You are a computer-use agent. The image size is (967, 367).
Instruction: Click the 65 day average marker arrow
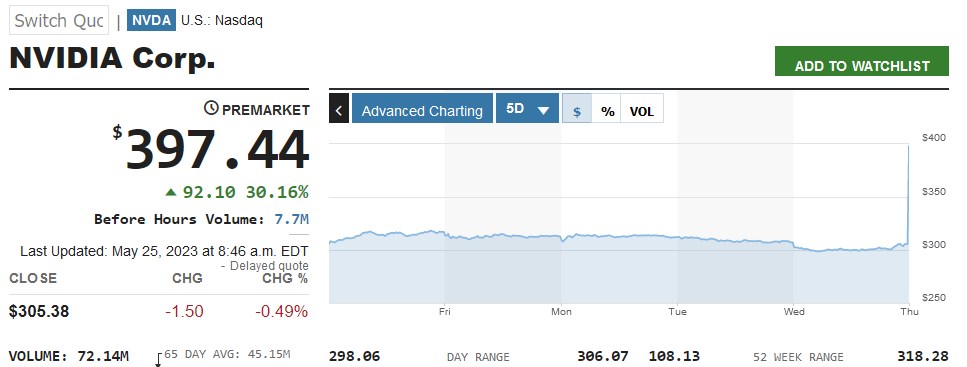point(158,360)
